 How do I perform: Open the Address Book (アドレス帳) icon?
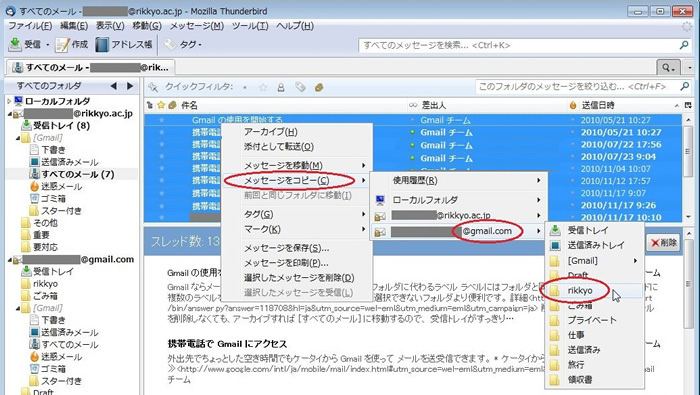[x=102, y=45]
